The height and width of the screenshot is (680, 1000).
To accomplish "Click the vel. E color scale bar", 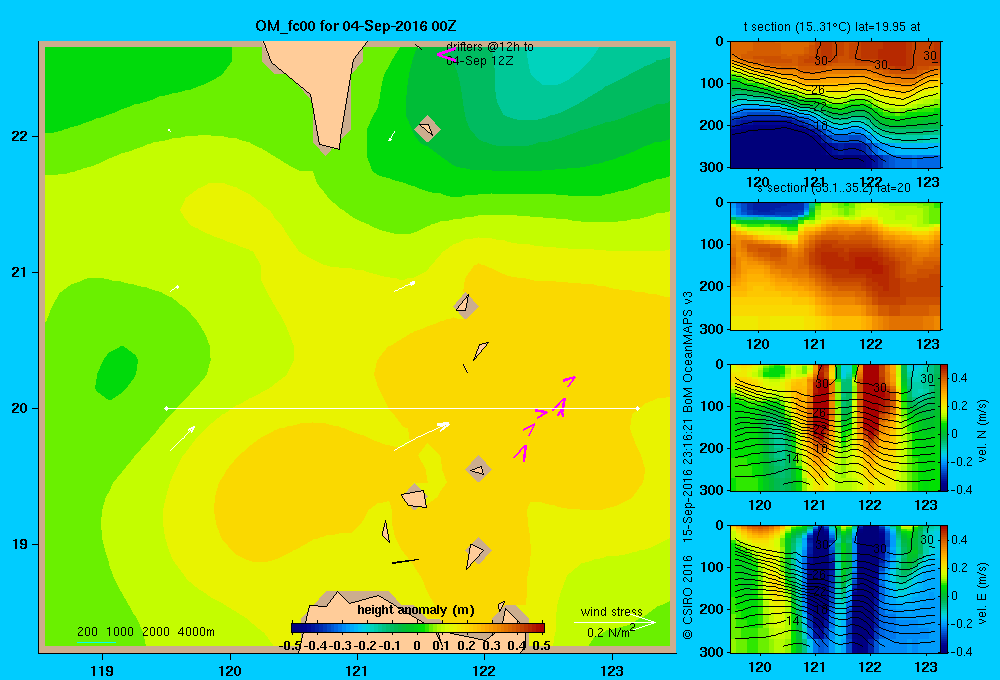I will point(945,589).
